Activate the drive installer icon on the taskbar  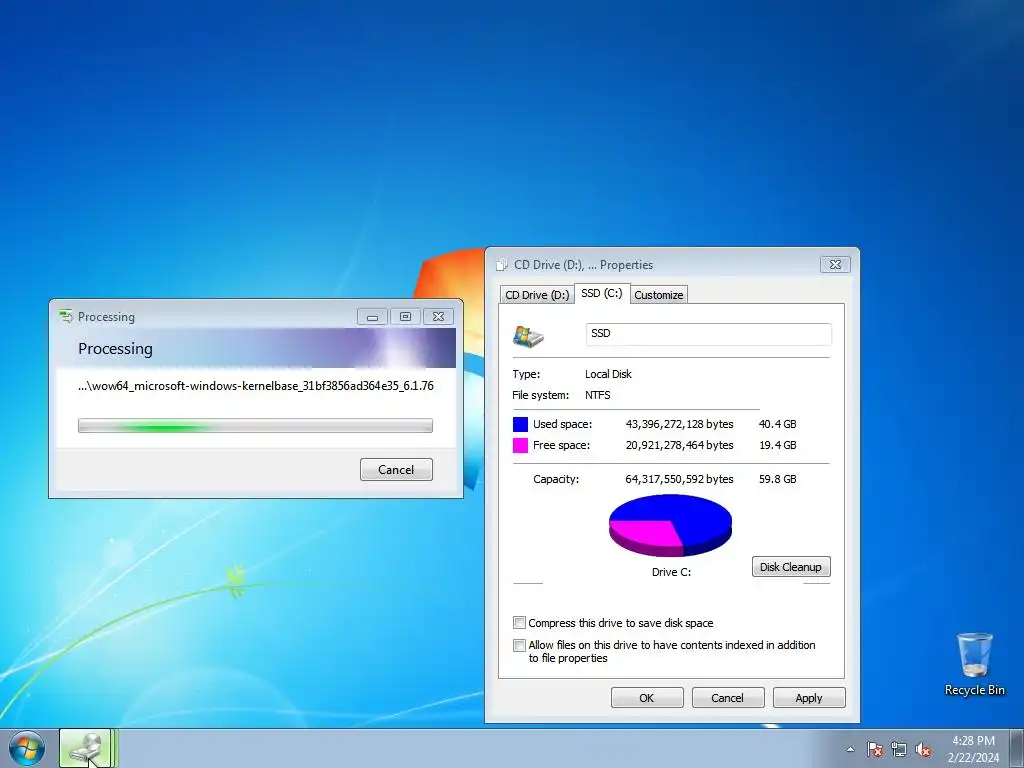[x=86, y=748]
